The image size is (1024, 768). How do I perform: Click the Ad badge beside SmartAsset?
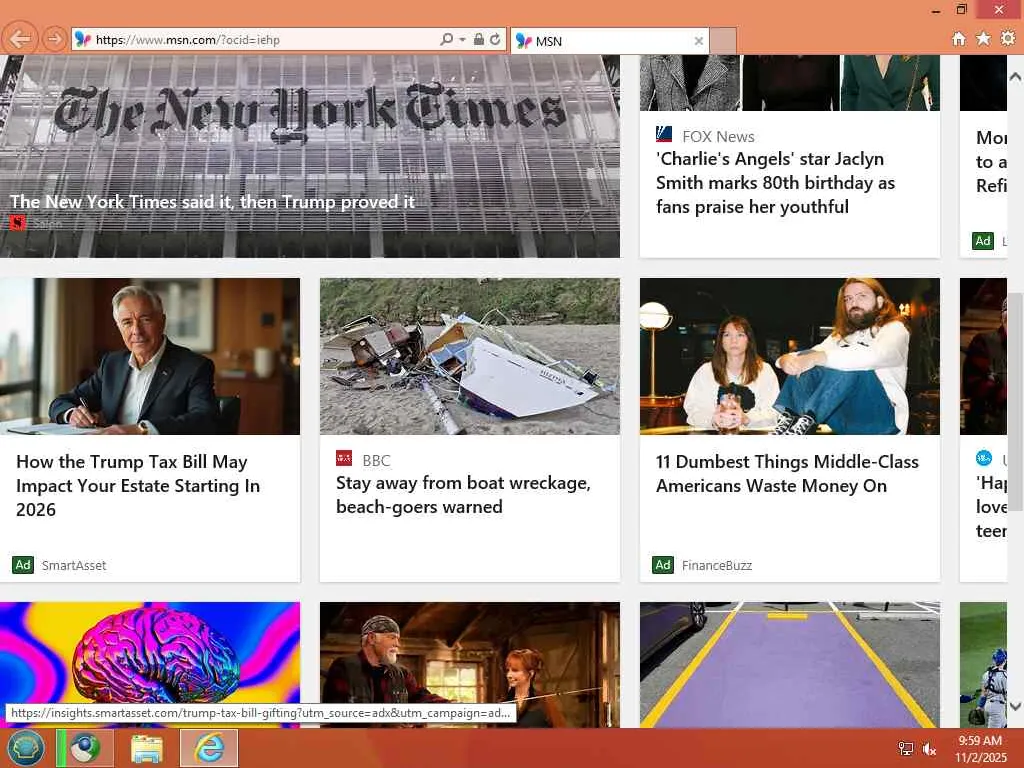point(23,565)
